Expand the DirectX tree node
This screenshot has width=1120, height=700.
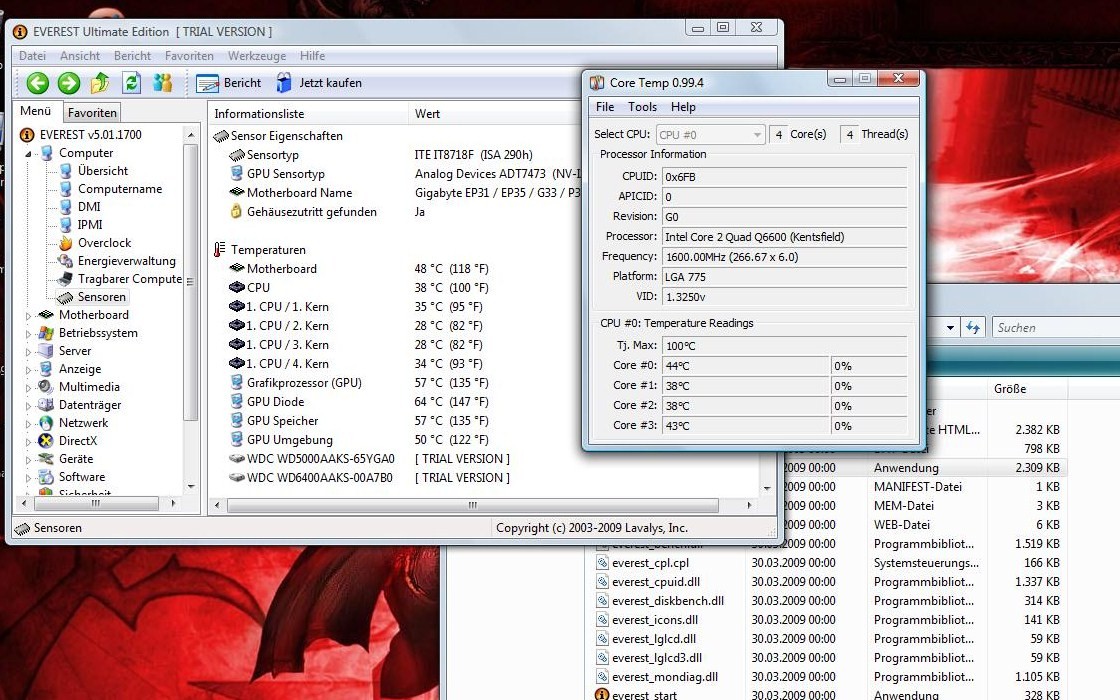(29, 441)
